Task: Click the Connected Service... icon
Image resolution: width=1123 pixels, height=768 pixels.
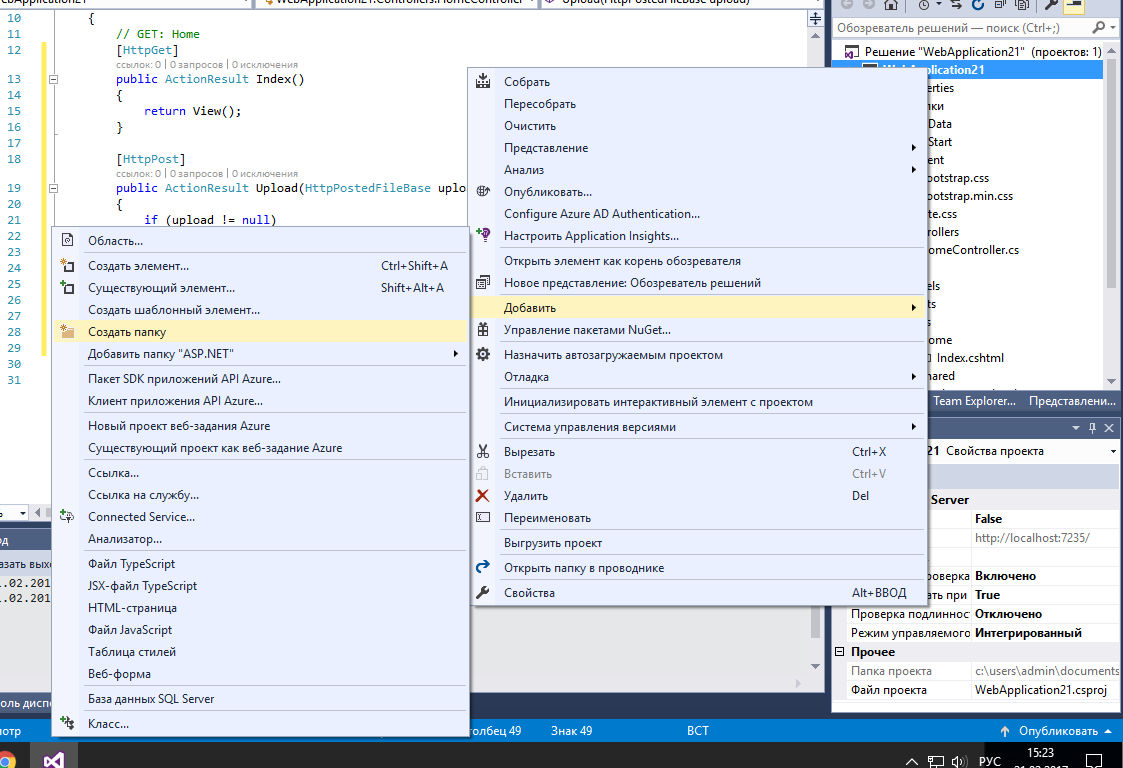Action: [x=67, y=517]
